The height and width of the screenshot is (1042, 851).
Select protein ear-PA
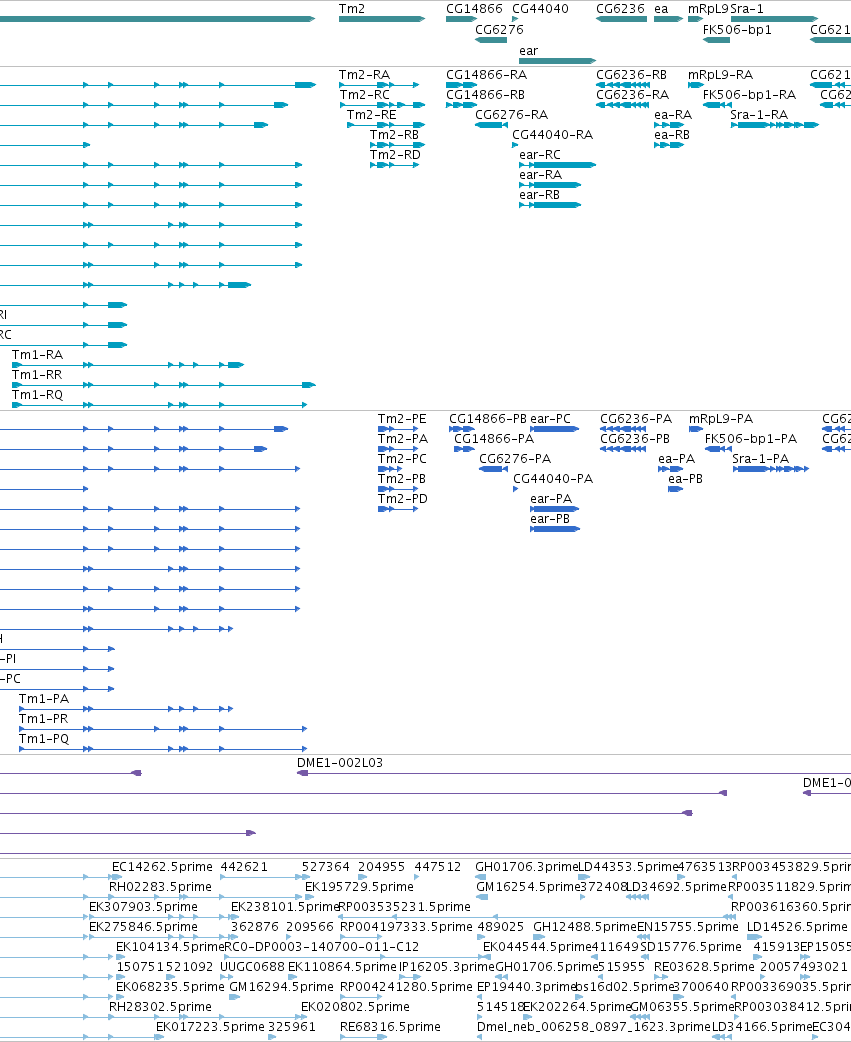[x=555, y=509]
